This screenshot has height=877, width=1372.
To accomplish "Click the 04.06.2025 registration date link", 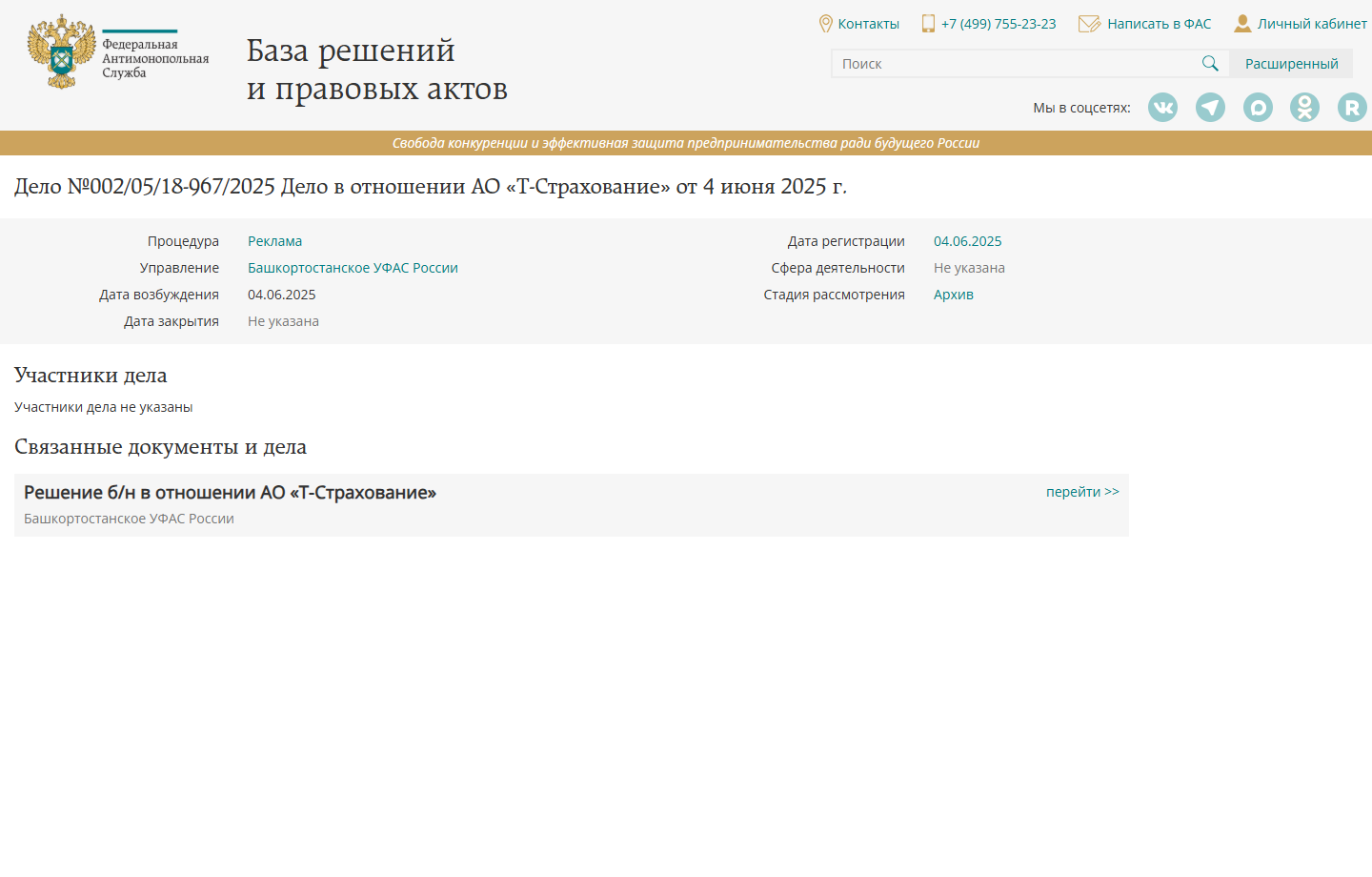I will (x=967, y=241).
